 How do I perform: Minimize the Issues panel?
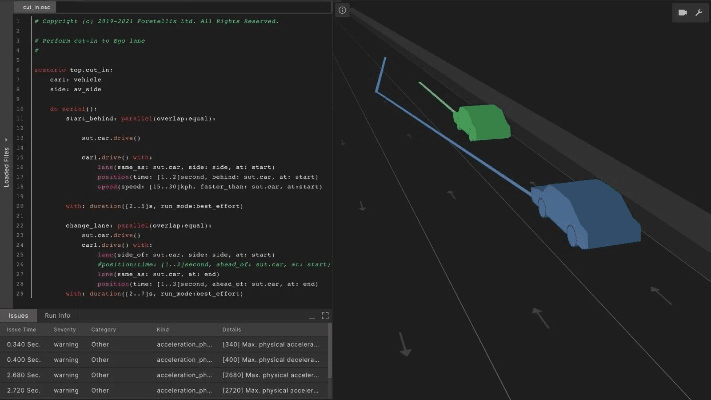point(311,315)
